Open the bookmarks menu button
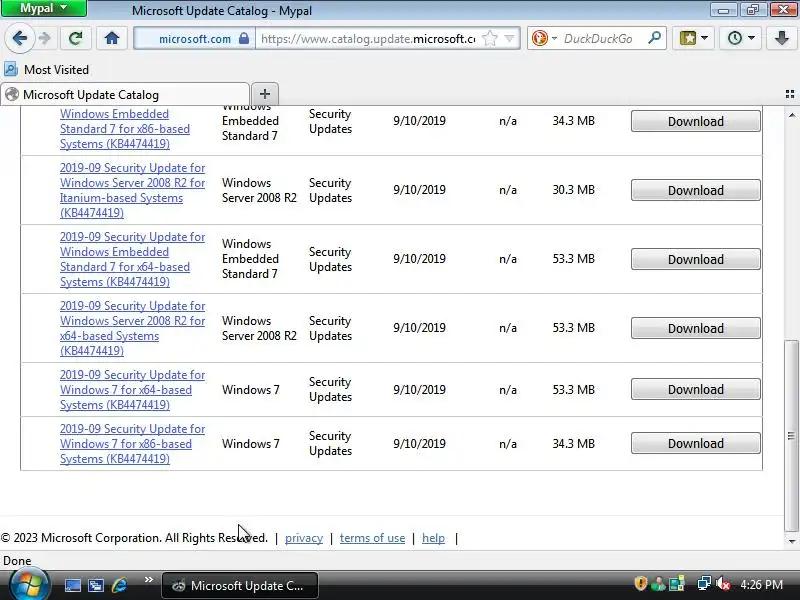 pos(693,38)
